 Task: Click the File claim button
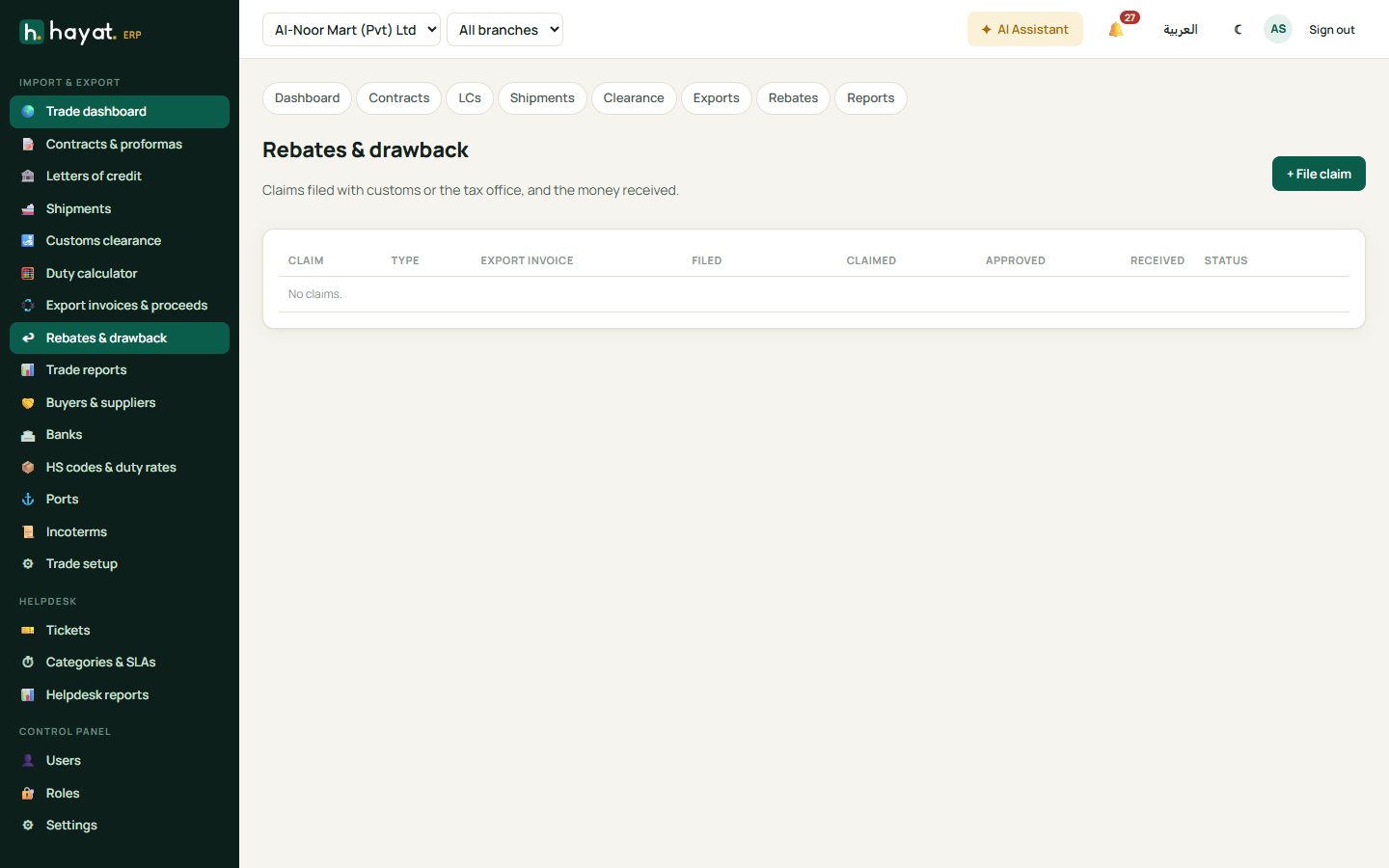1319,174
